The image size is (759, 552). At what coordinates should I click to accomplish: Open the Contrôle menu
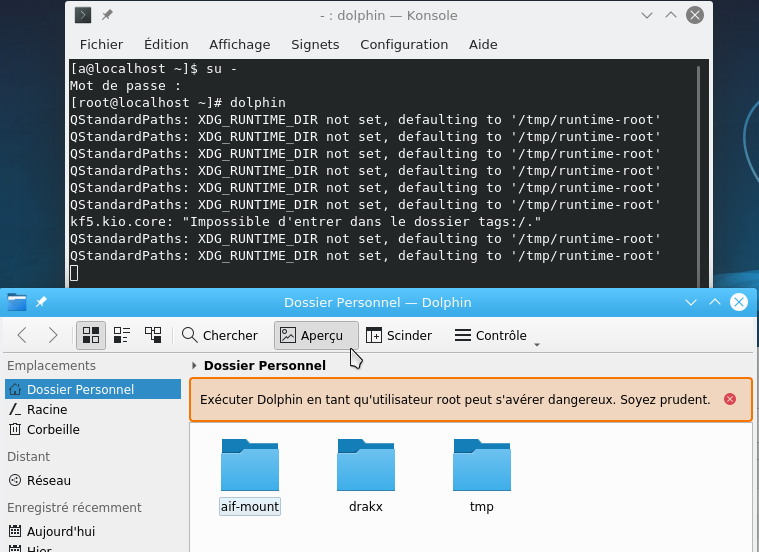coord(491,335)
